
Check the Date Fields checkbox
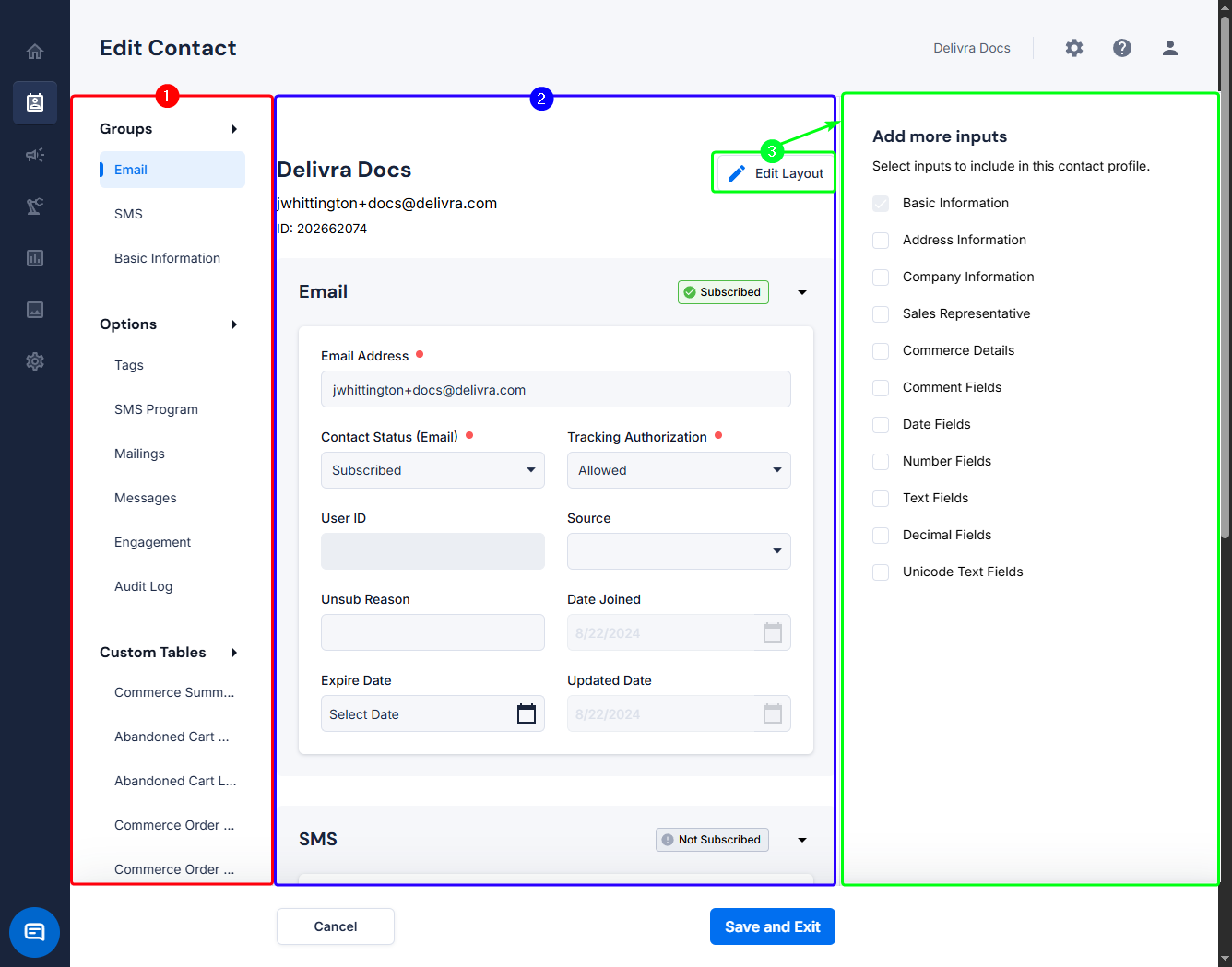tap(881, 425)
